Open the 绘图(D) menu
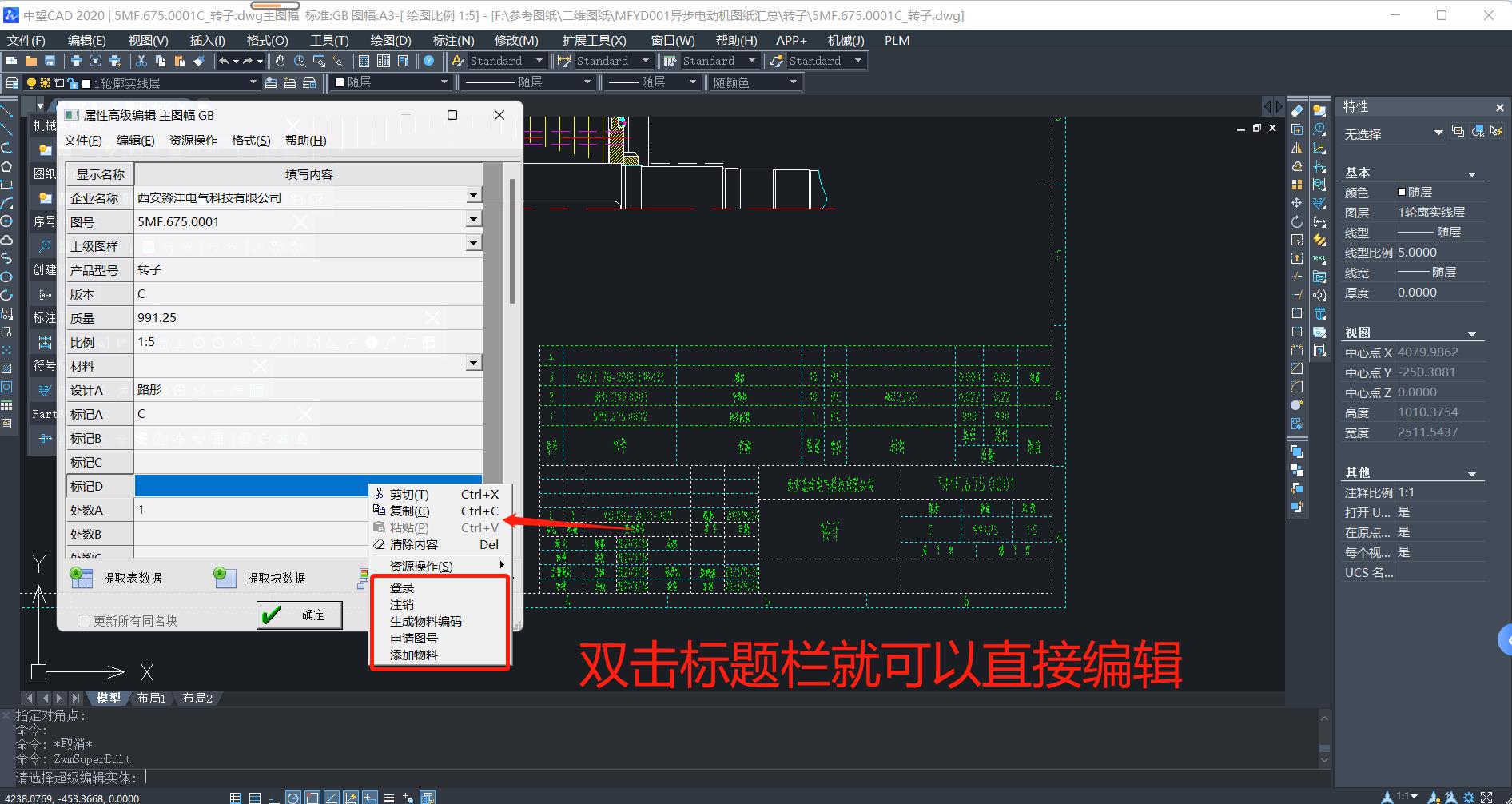 click(390, 40)
